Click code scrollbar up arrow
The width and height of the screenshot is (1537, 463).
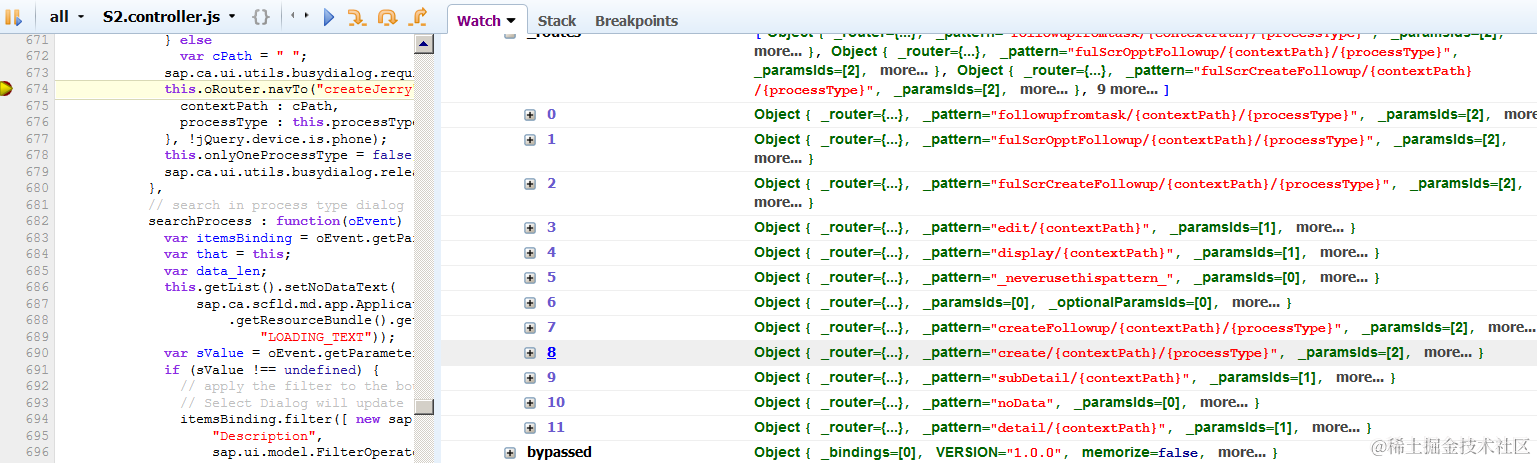[424, 43]
